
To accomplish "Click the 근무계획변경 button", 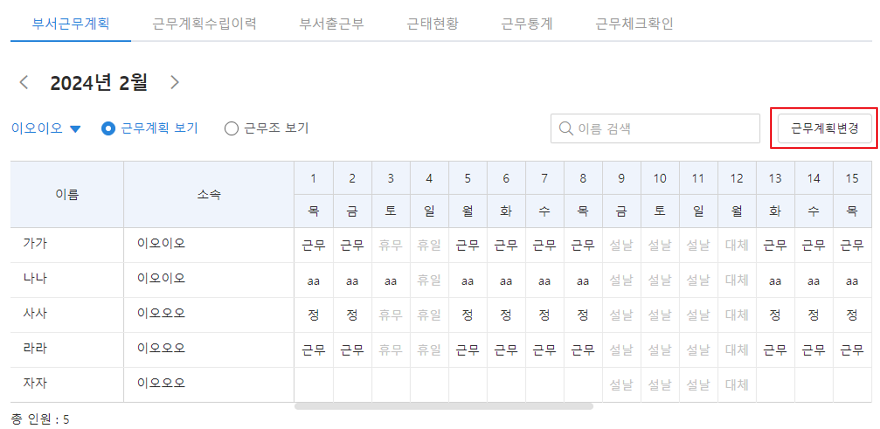I will pyautogui.click(x=824, y=129).
